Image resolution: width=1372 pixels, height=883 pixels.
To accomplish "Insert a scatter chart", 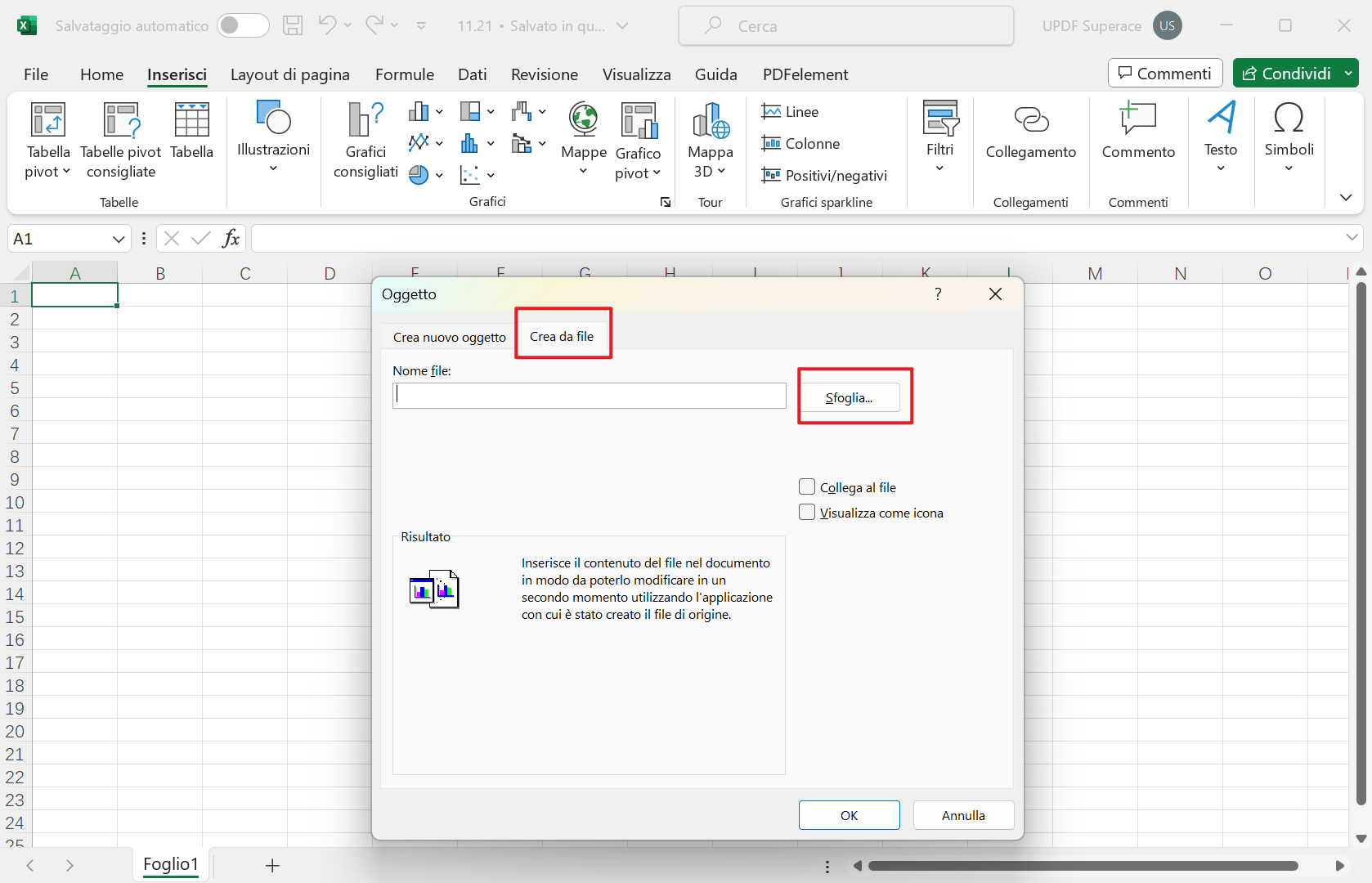I will coord(469,175).
